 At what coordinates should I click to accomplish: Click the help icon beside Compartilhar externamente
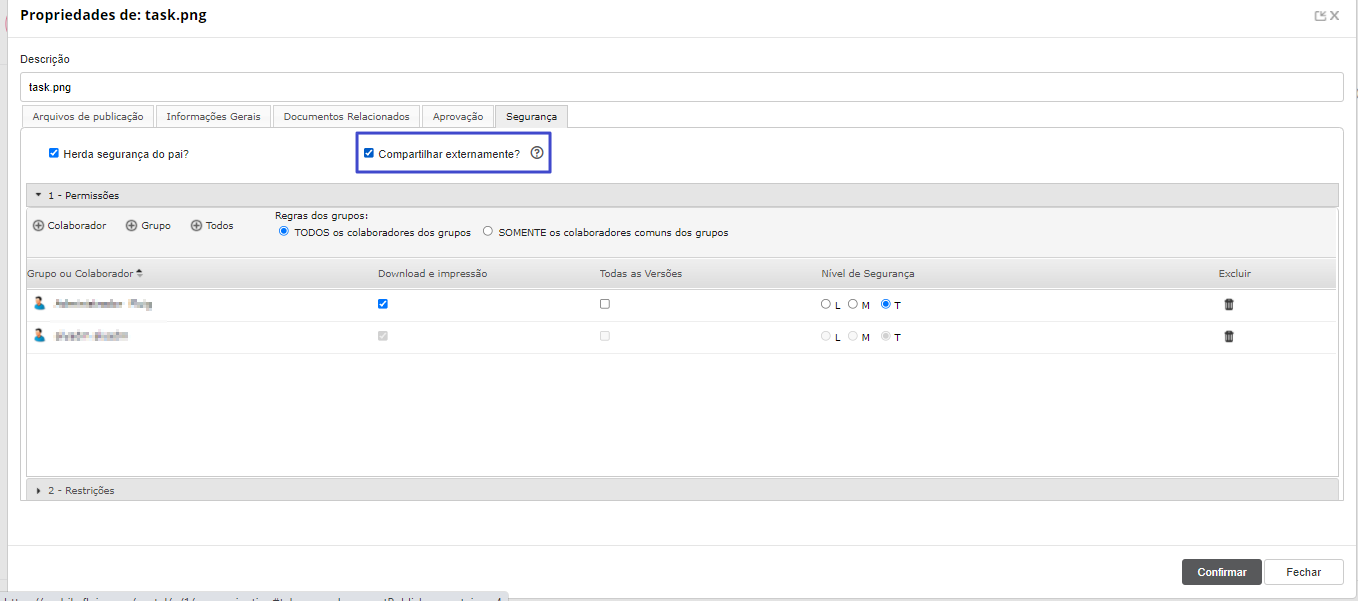point(537,153)
